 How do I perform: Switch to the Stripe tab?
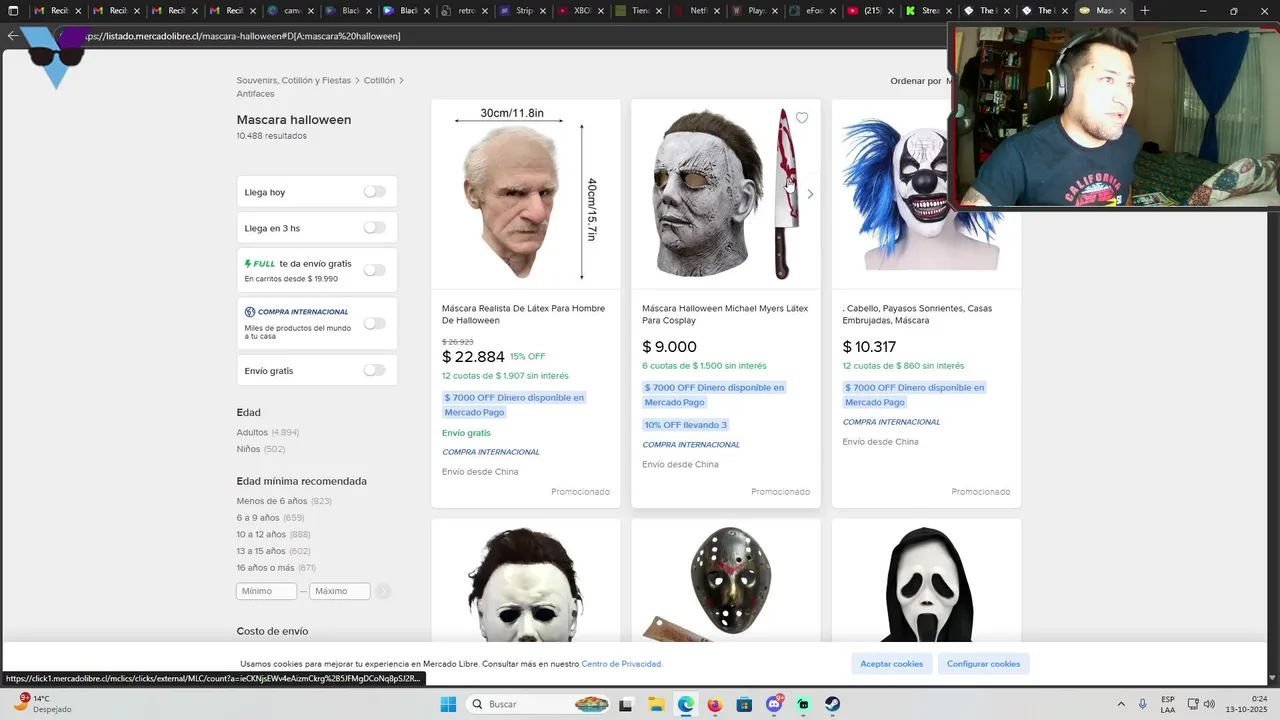click(523, 11)
